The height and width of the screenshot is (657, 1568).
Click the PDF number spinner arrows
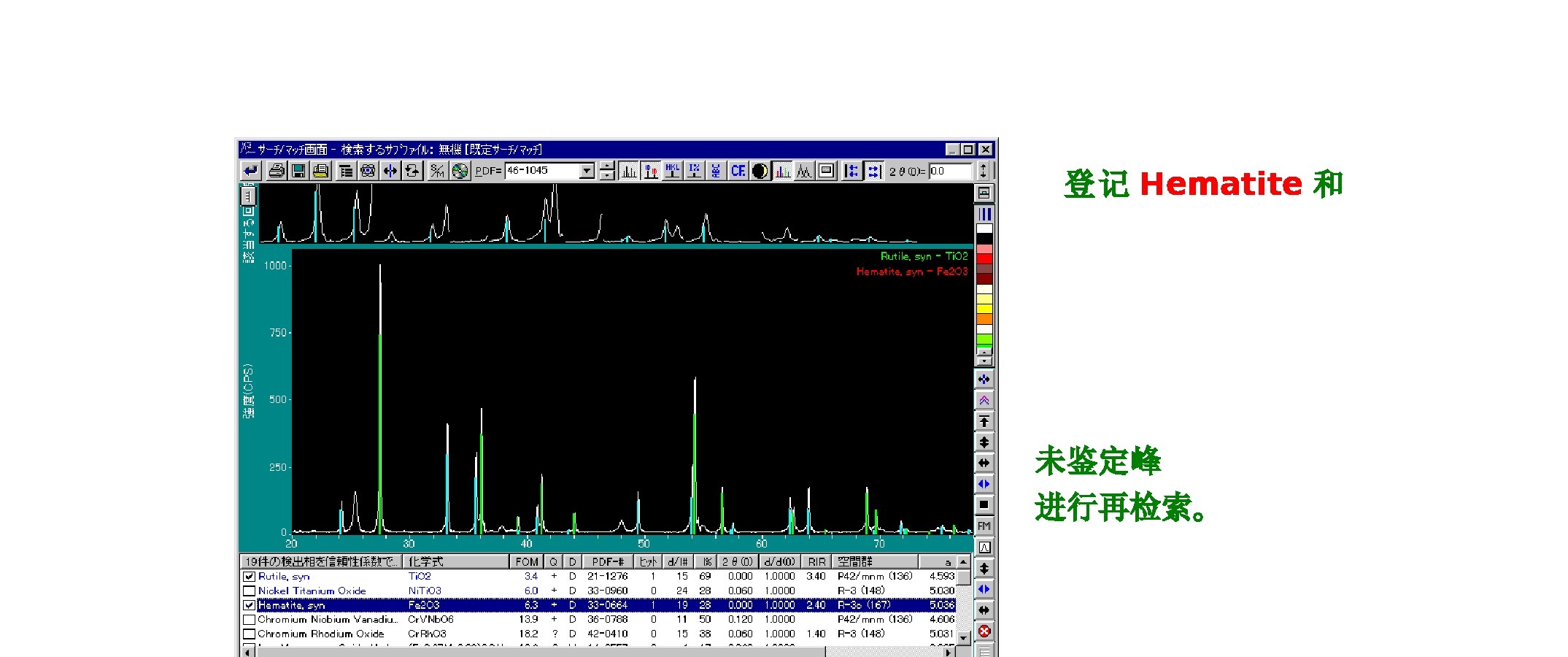coord(607,171)
